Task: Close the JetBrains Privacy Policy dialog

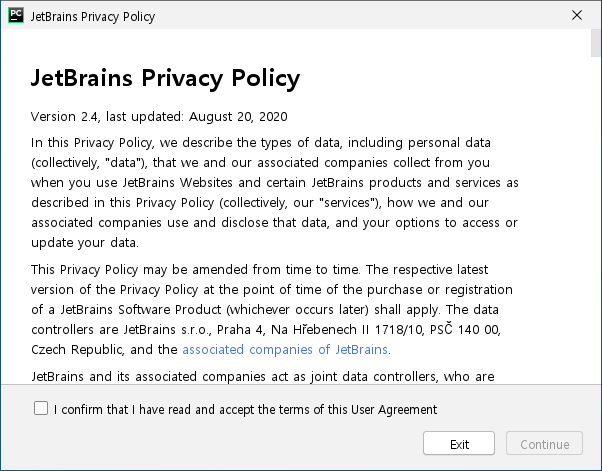Action: click(x=577, y=15)
